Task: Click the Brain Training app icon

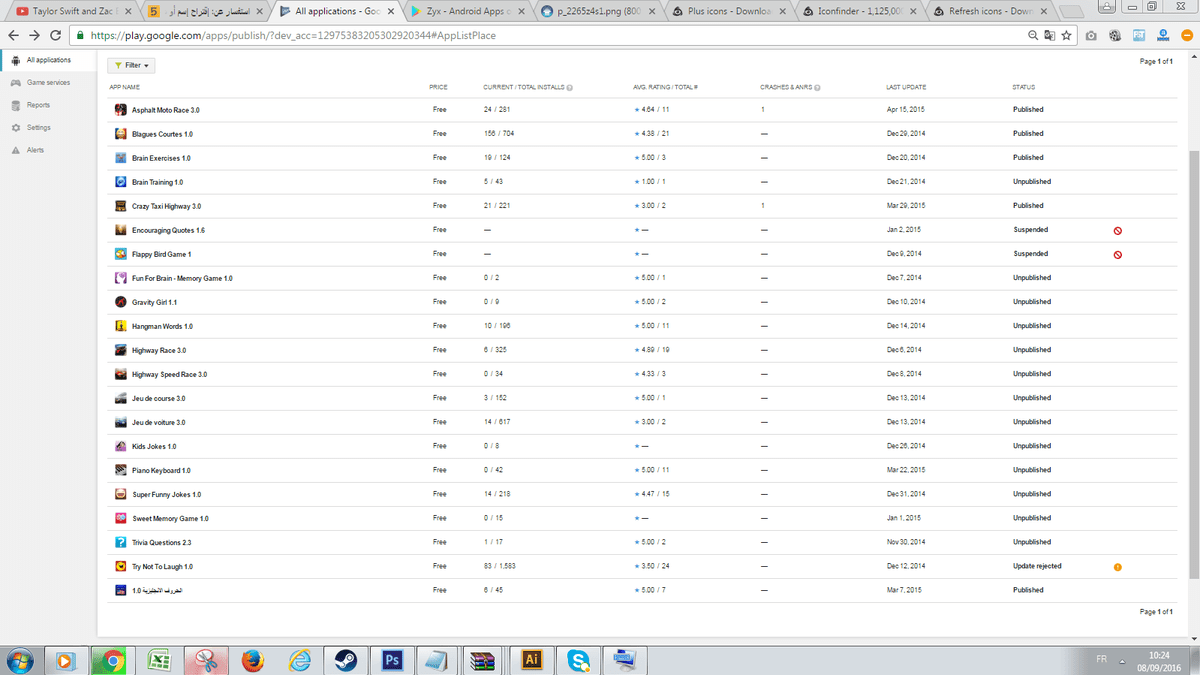Action: coord(120,182)
